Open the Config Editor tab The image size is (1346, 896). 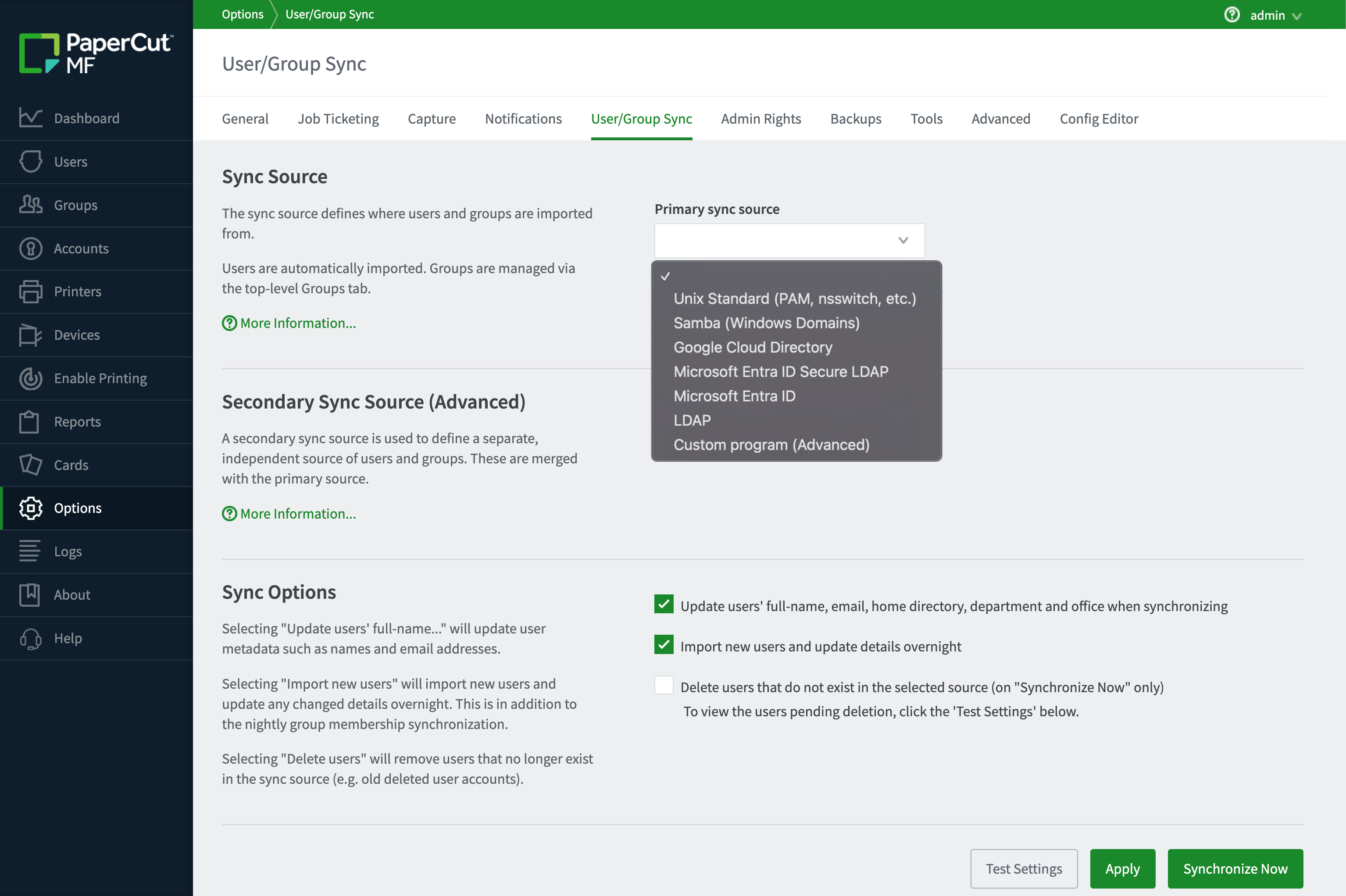(x=1099, y=119)
